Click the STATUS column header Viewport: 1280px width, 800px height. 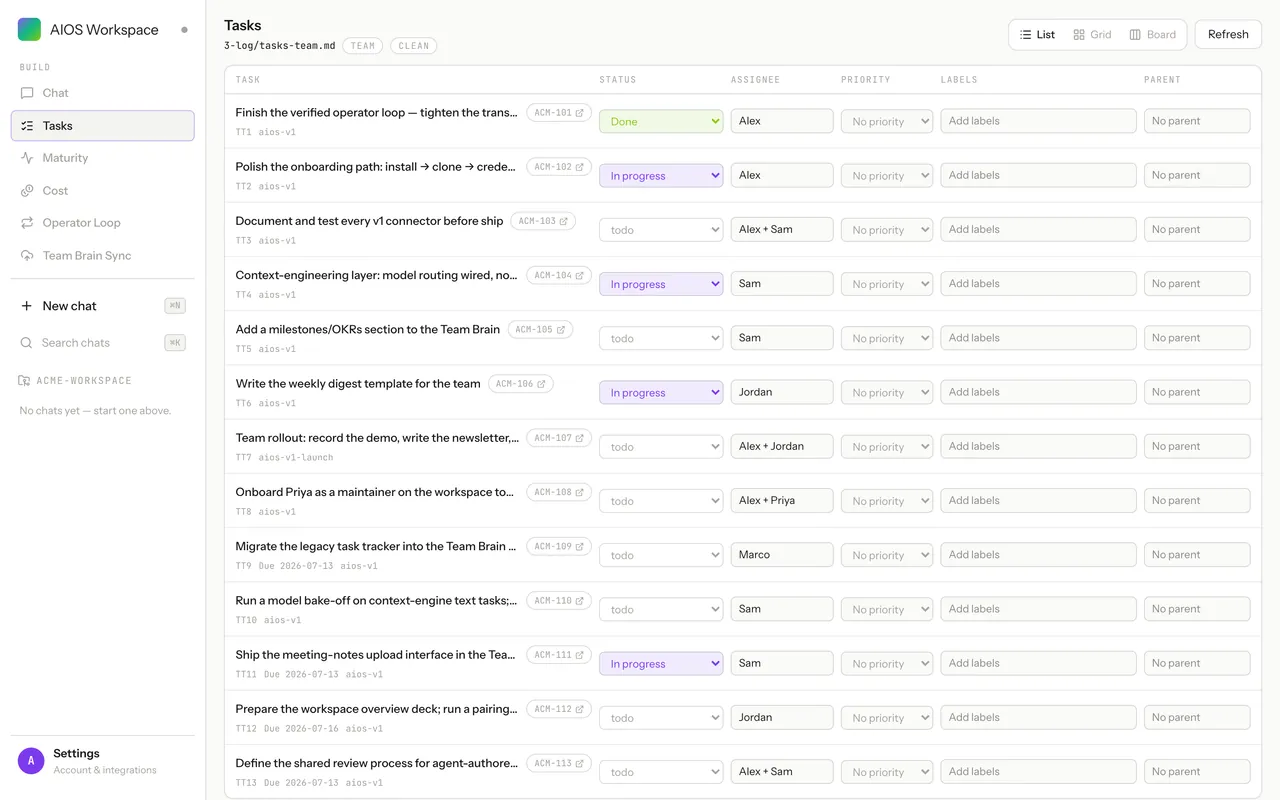(x=618, y=80)
